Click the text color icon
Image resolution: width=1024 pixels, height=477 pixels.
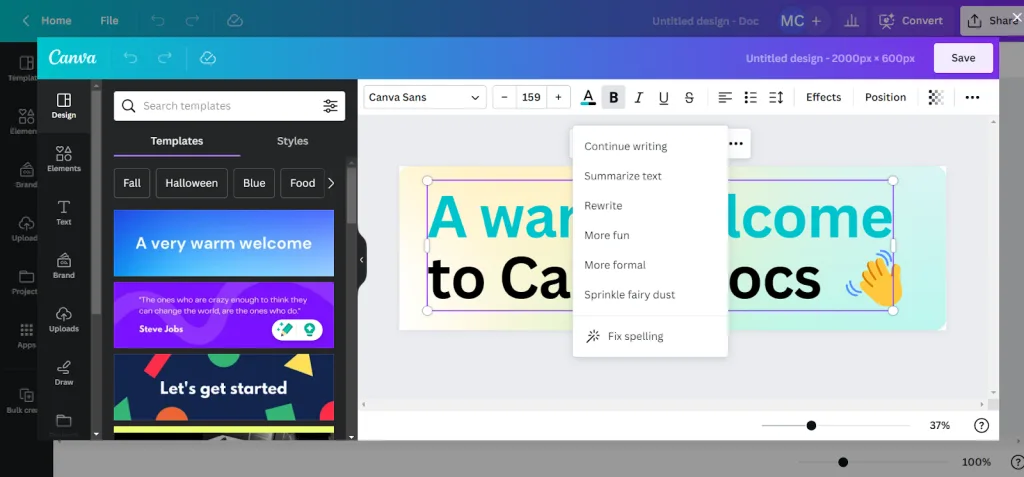pyautogui.click(x=588, y=97)
